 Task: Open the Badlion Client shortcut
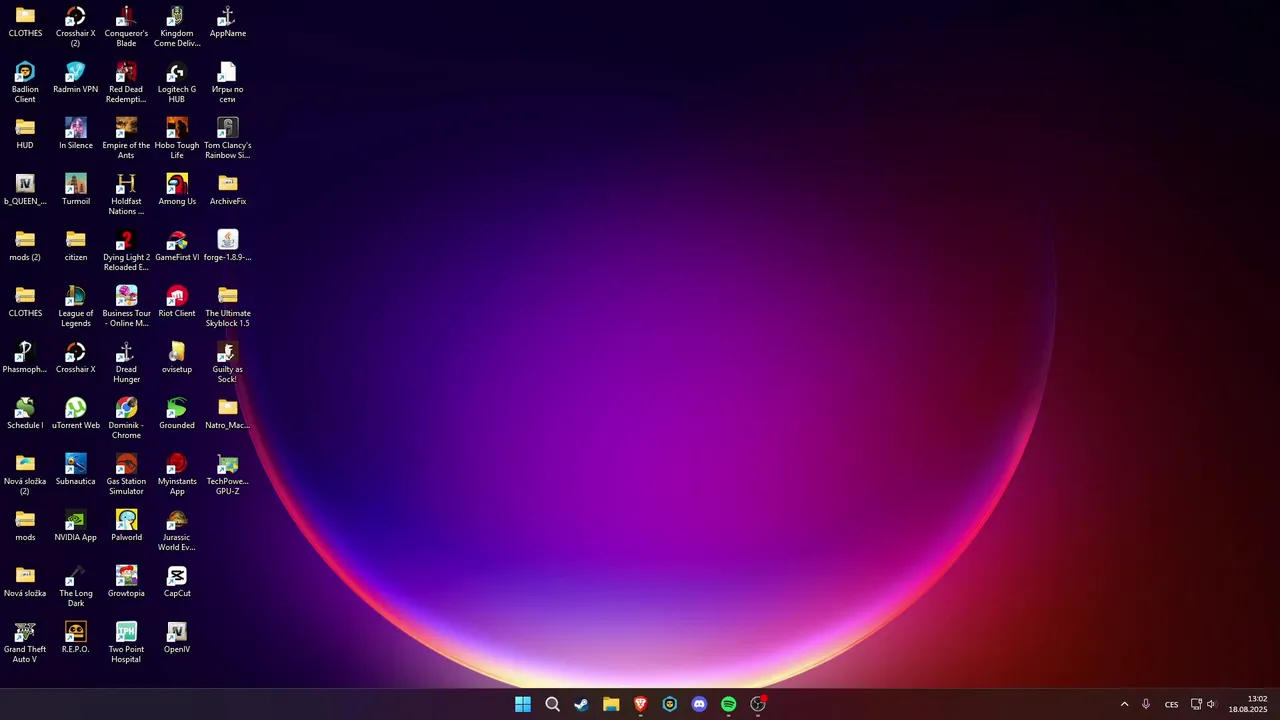(x=25, y=83)
